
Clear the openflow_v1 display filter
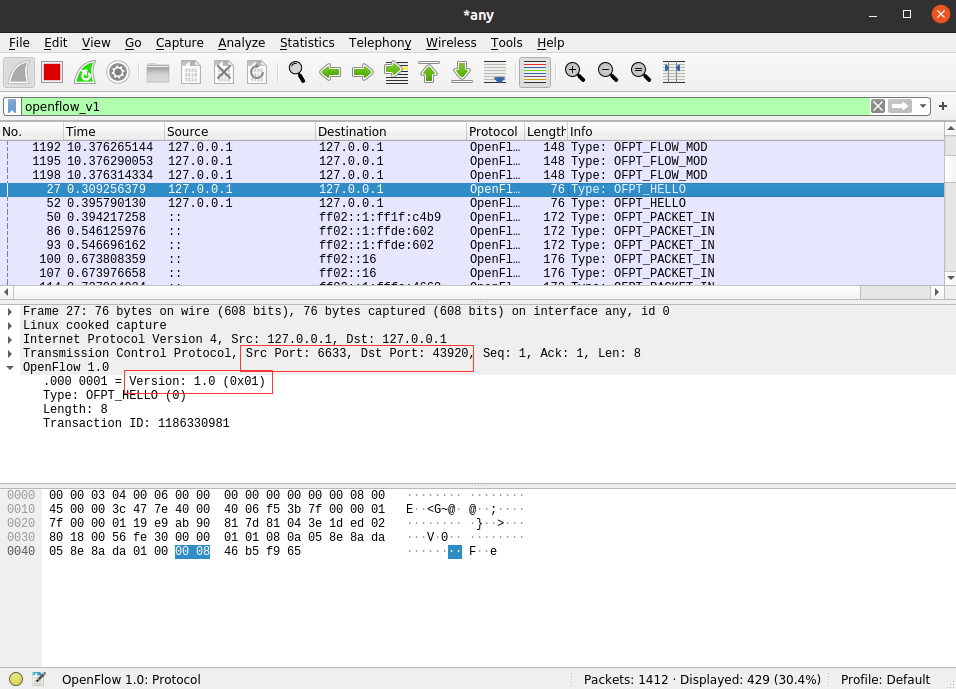pyautogui.click(x=878, y=107)
